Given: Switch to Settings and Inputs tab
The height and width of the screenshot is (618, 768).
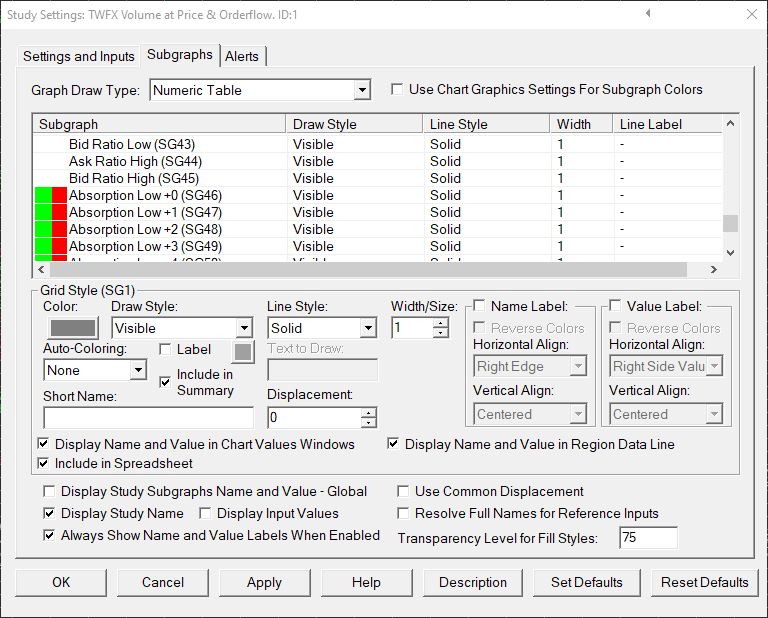Looking at the screenshot, I should pos(79,56).
